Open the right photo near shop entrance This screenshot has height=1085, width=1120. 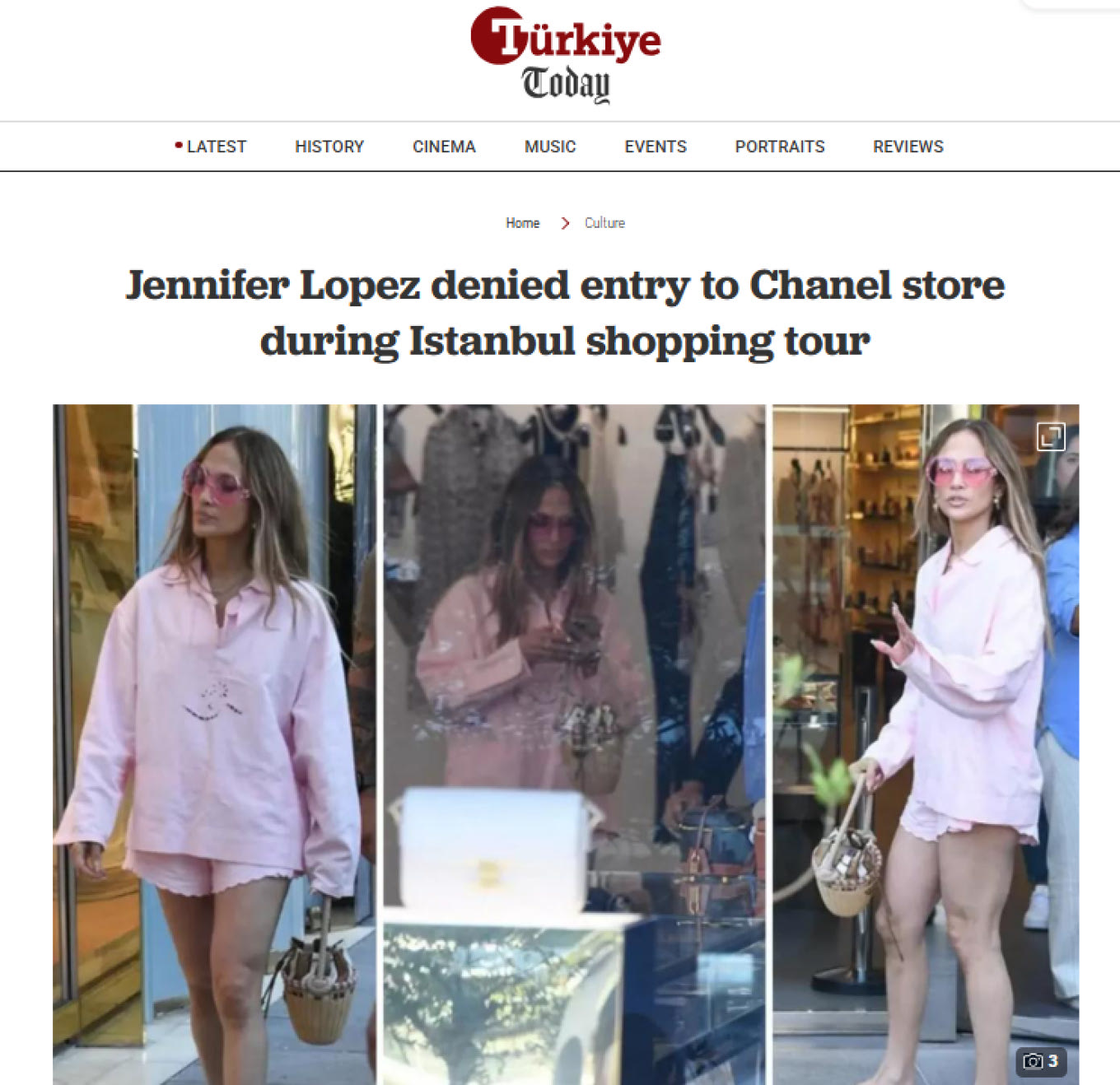click(926, 744)
